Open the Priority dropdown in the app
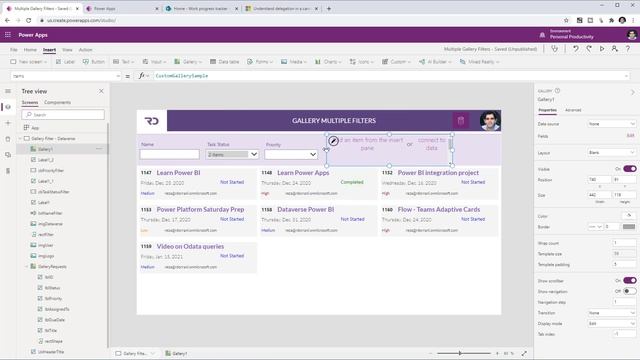 291,154
